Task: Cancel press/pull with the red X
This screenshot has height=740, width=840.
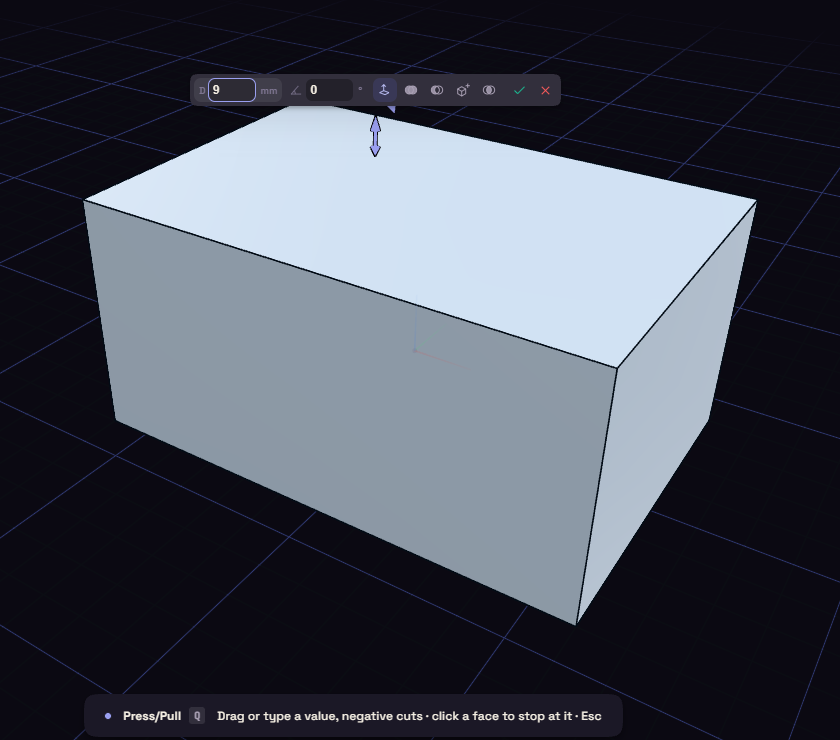Action: [x=545, y=90]
